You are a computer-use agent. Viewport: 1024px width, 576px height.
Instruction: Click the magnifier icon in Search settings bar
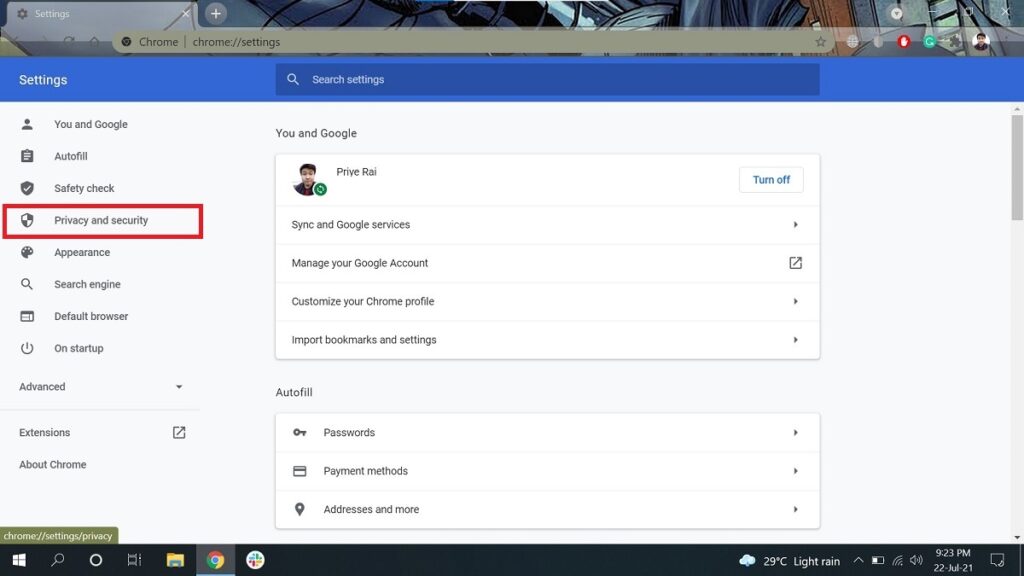(x=293, y=79)
